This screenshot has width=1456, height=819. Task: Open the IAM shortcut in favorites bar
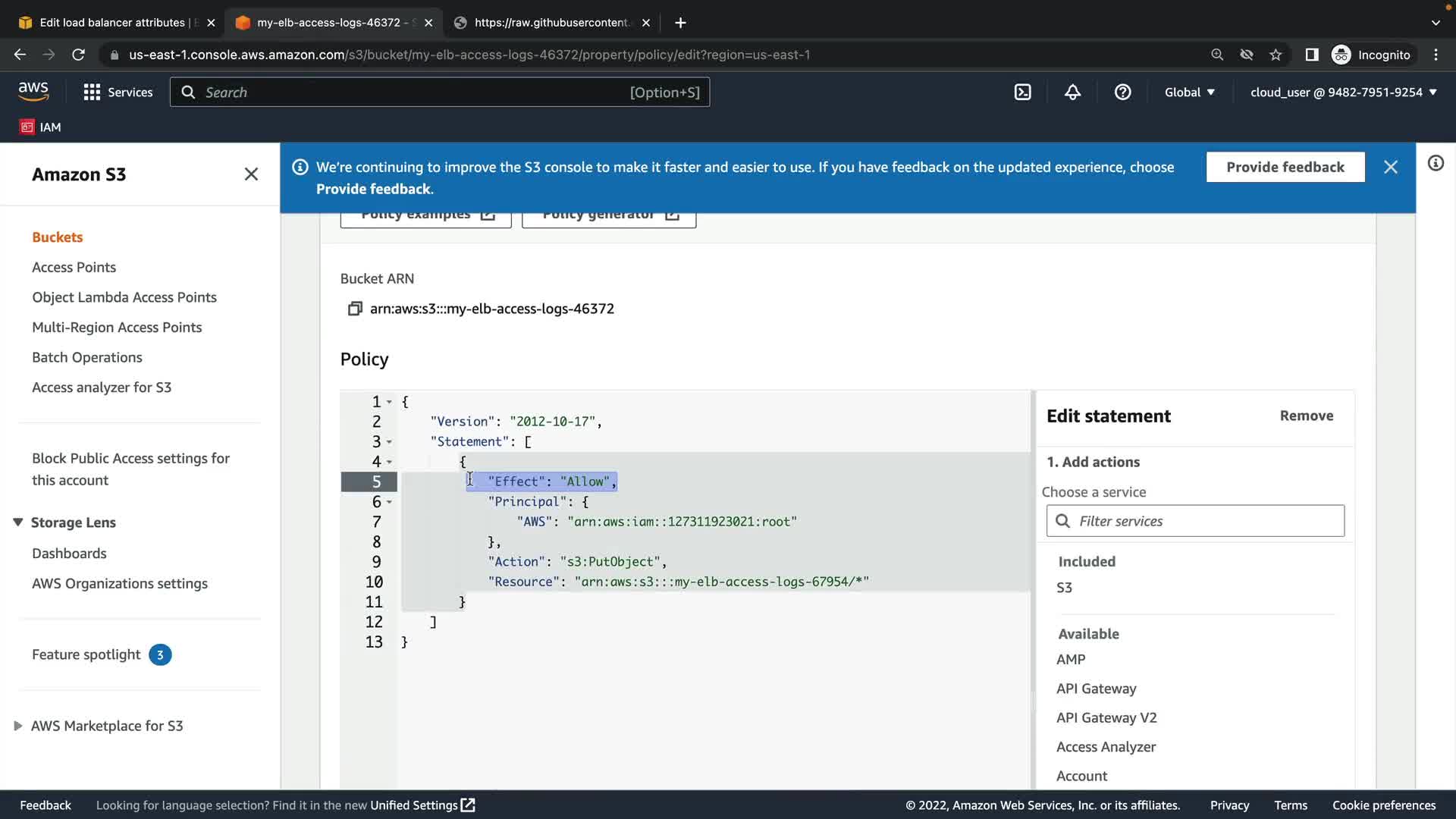coord(41,127)
